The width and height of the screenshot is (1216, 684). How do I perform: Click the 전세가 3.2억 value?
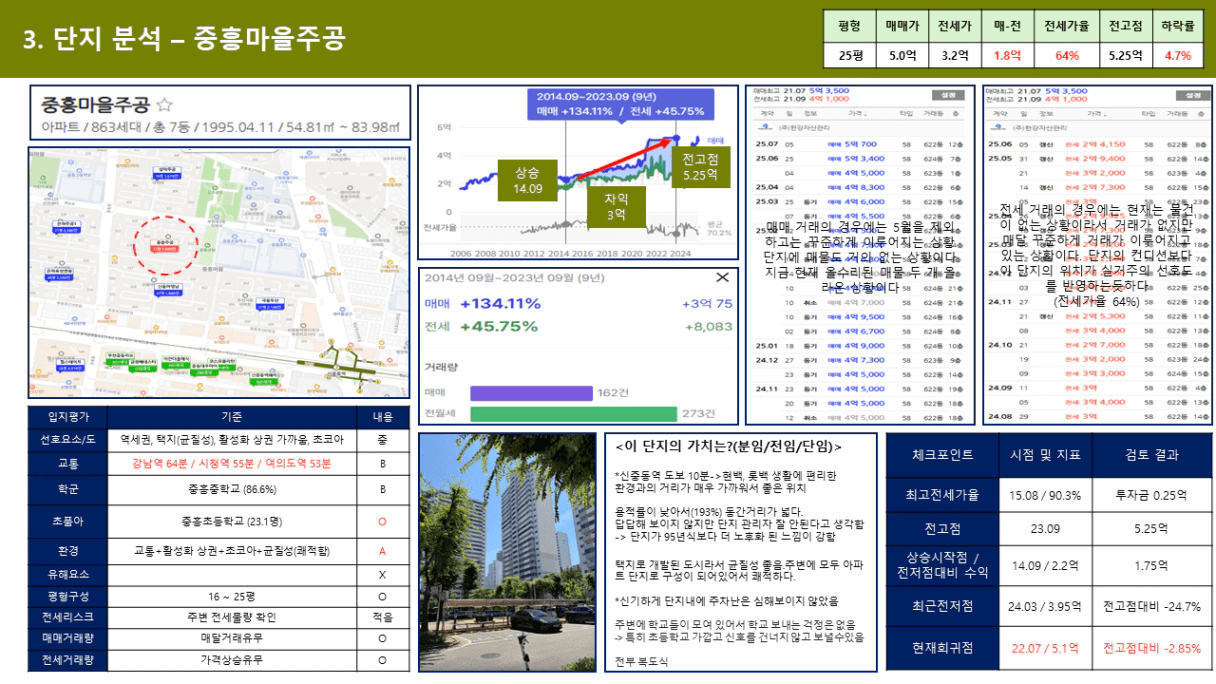954,55
